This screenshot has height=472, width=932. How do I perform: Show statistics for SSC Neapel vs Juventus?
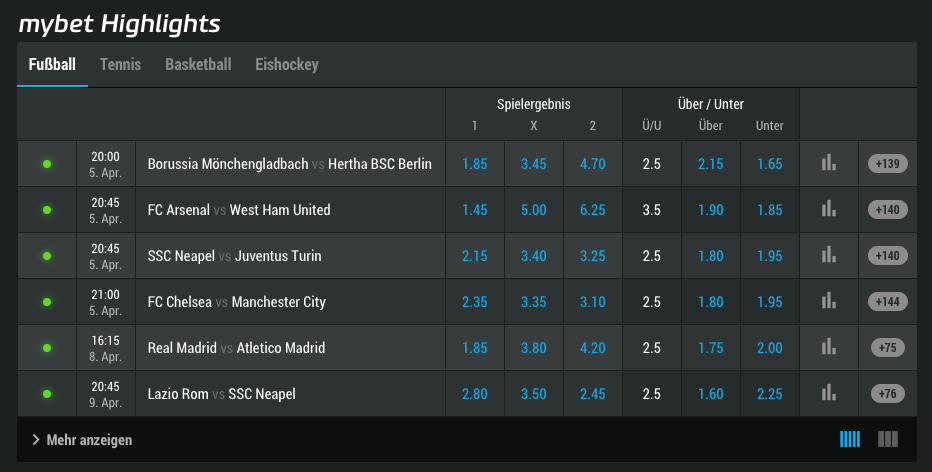pos(829,255)
